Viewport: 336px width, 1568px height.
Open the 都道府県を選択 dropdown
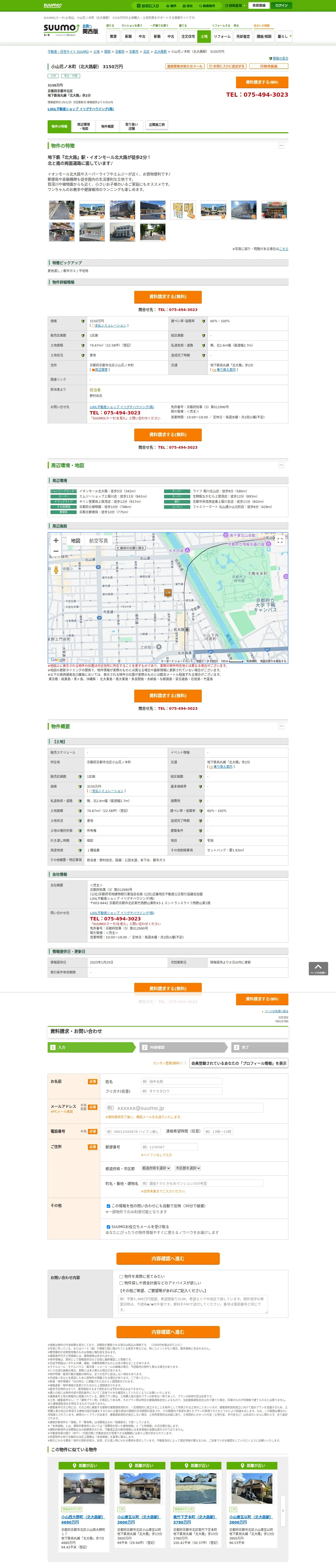pos(156,1168)
